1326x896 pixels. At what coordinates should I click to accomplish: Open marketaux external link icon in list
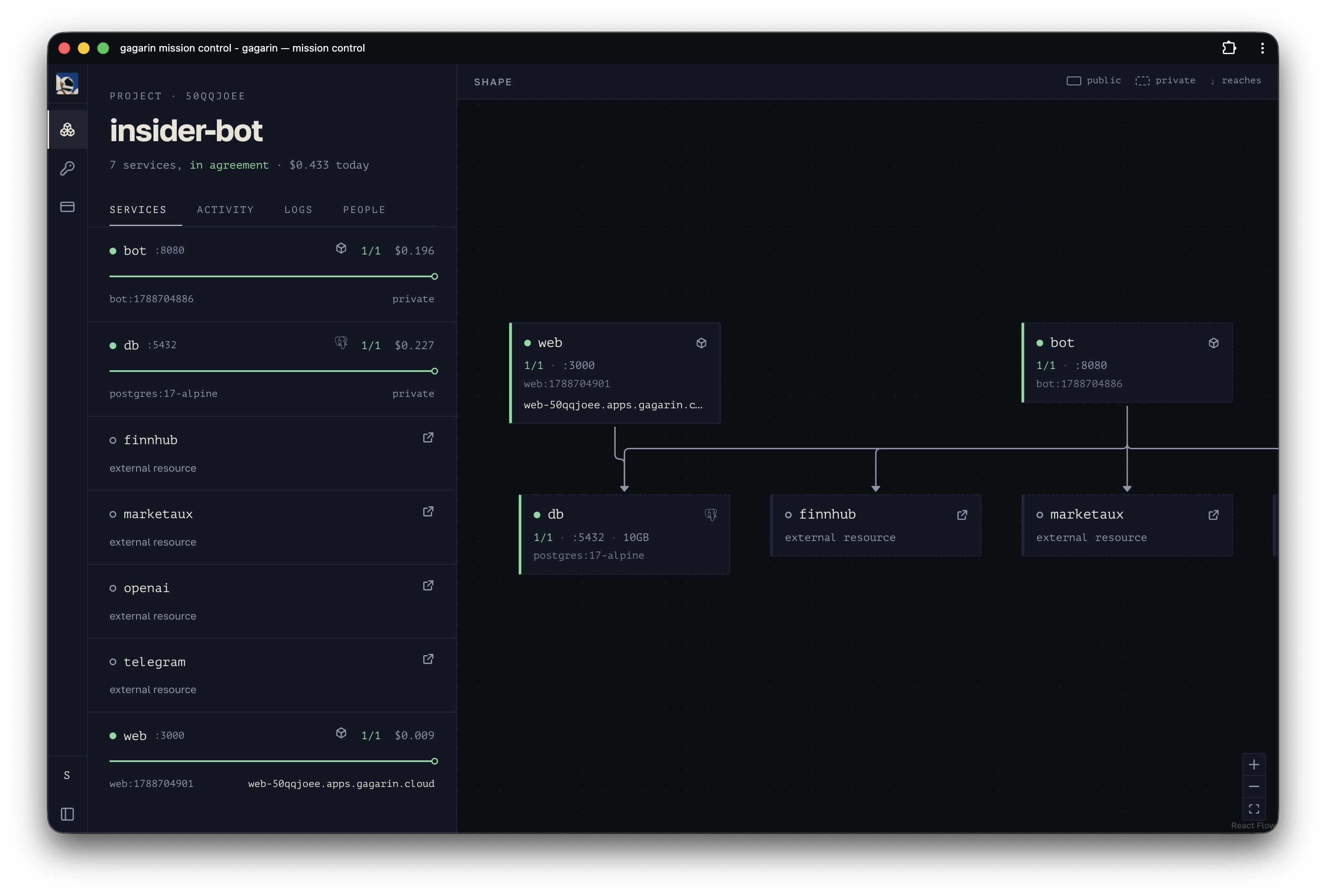point(428,511)
